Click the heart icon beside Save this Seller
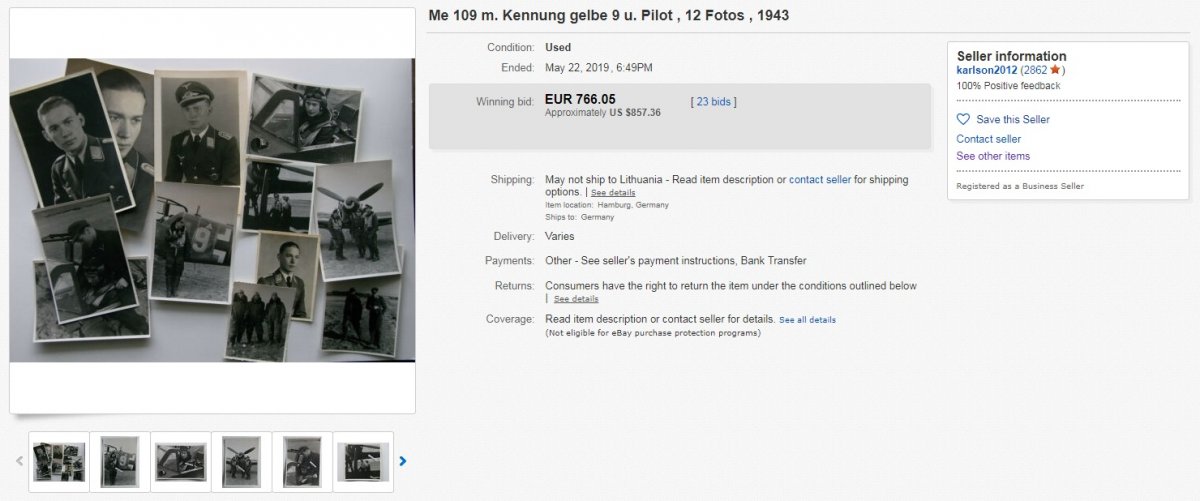Viewport: 1200px width, 501px height. coord(963,119)
